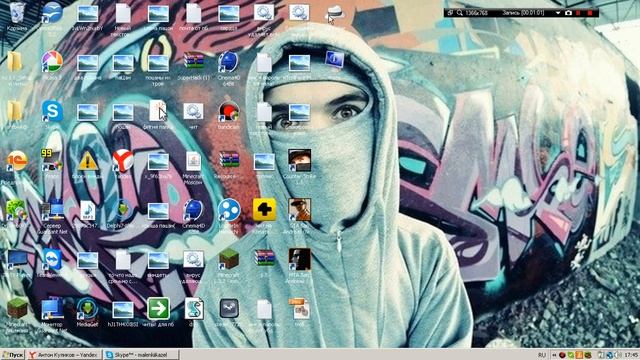Select the 'бегущая папка' cursor file
The image size is (640, 360).
point(158,111)
